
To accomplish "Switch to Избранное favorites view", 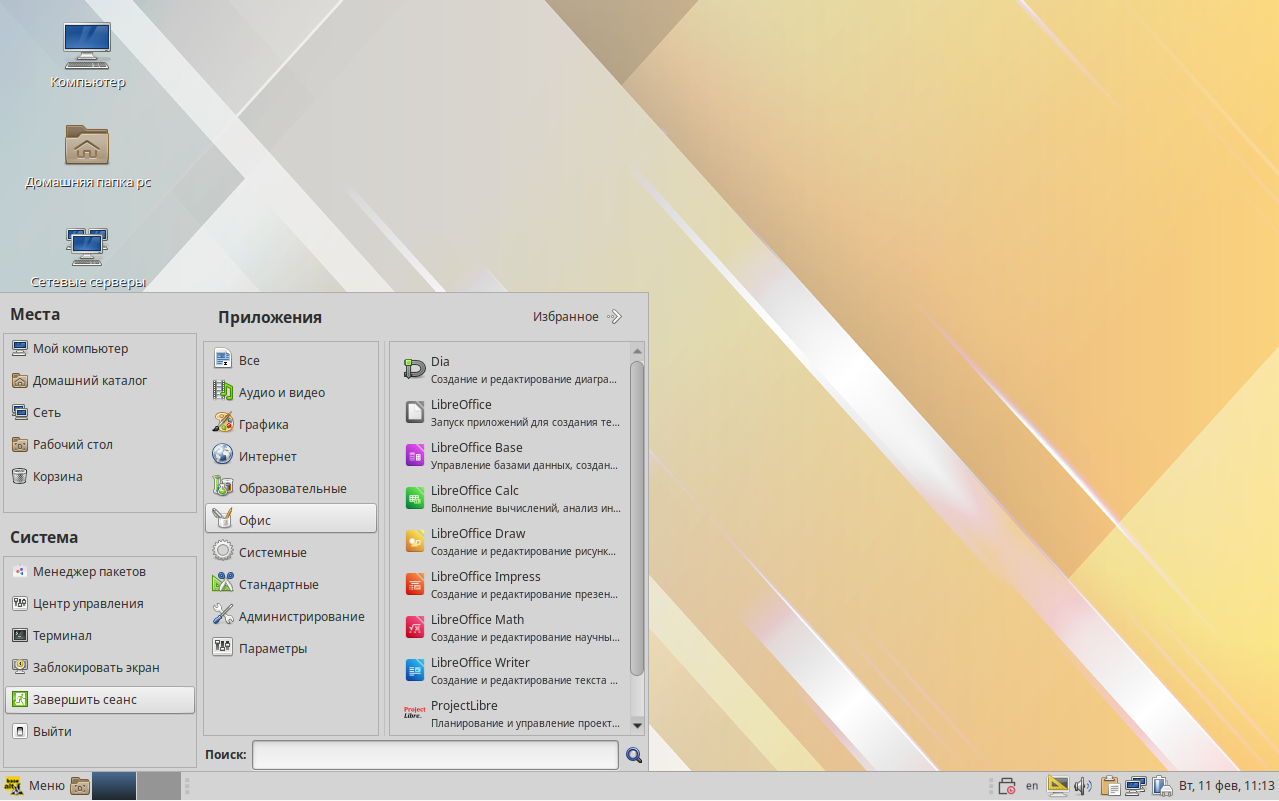I will 577,317.
